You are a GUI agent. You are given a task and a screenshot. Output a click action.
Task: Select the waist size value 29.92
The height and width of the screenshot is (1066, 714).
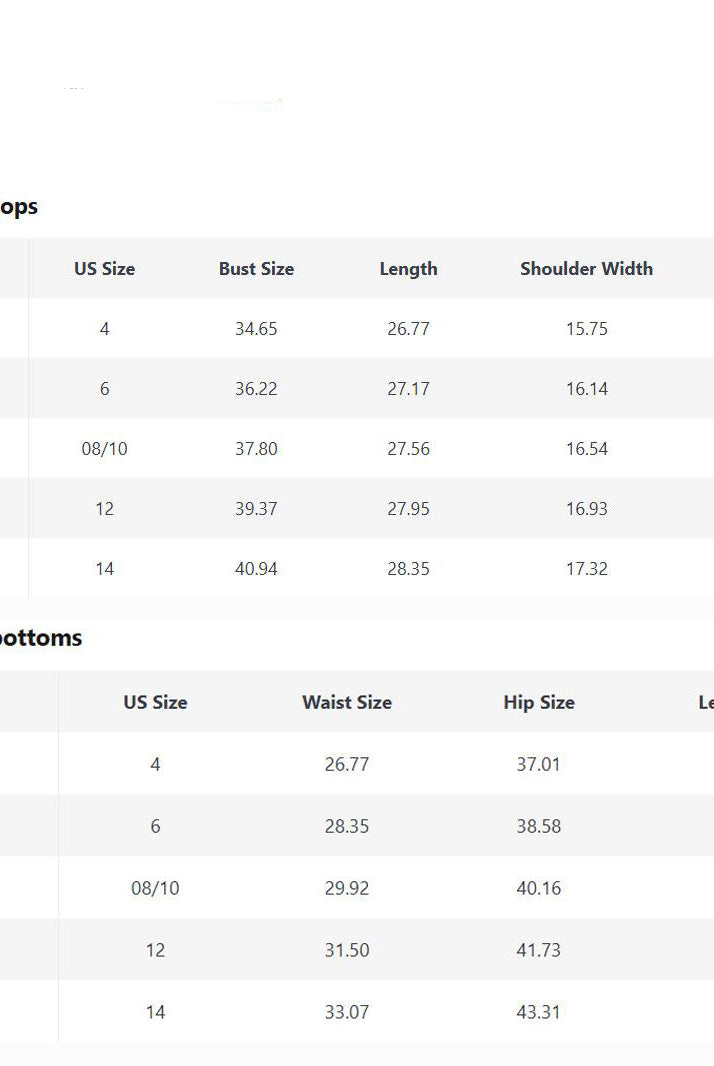click(x=347, y=888)
